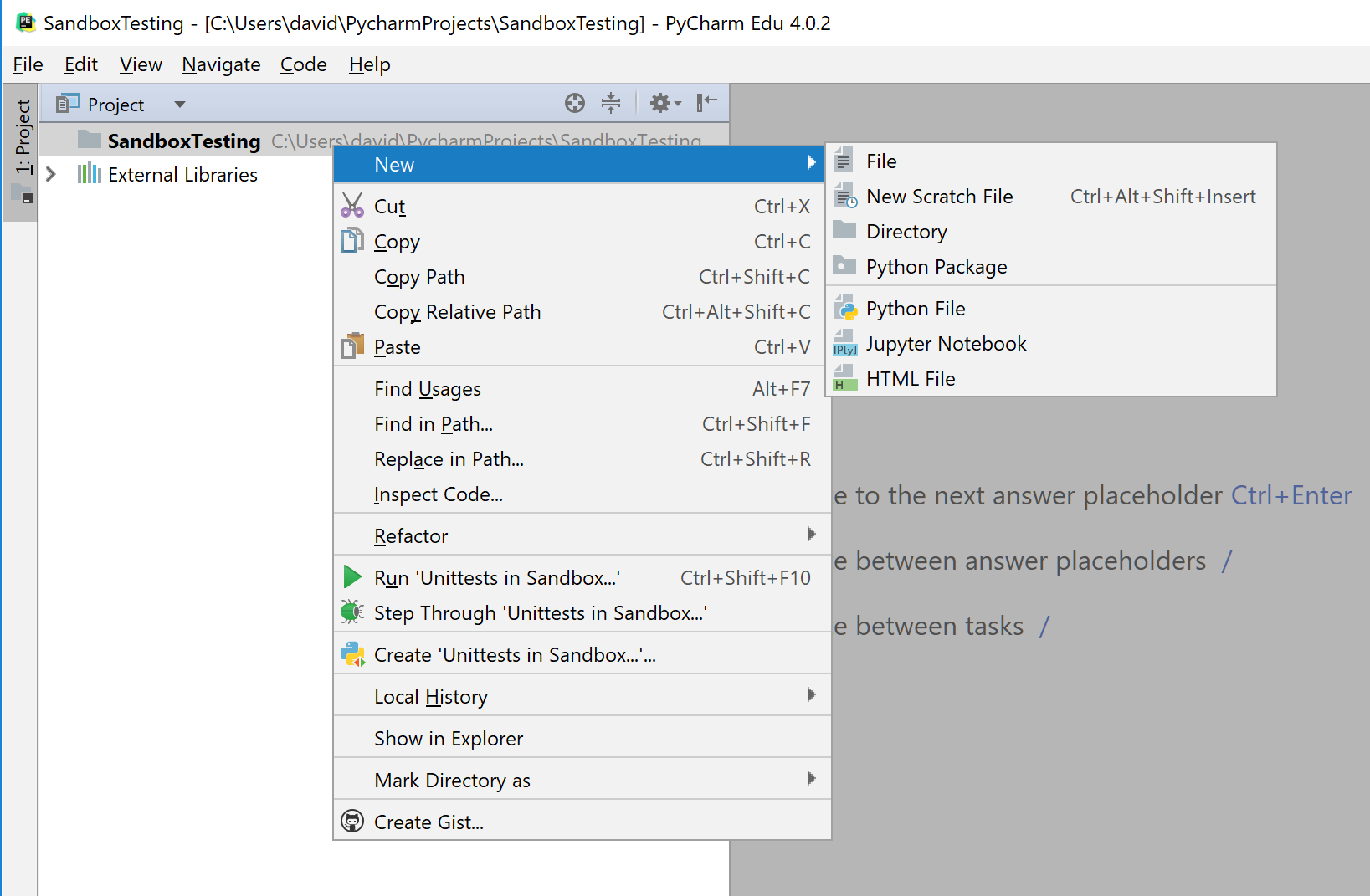Click the Python icon beside Create Unittests

[352, 654]
